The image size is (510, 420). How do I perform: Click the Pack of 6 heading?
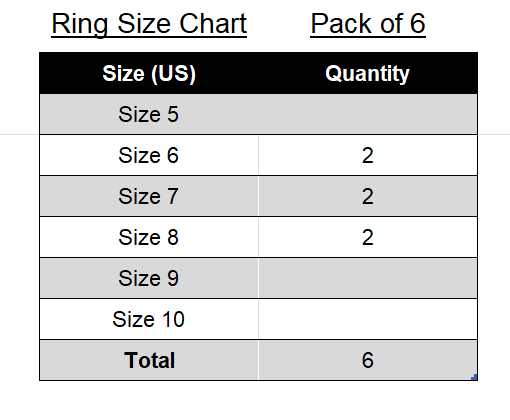[x=368, y=24]
